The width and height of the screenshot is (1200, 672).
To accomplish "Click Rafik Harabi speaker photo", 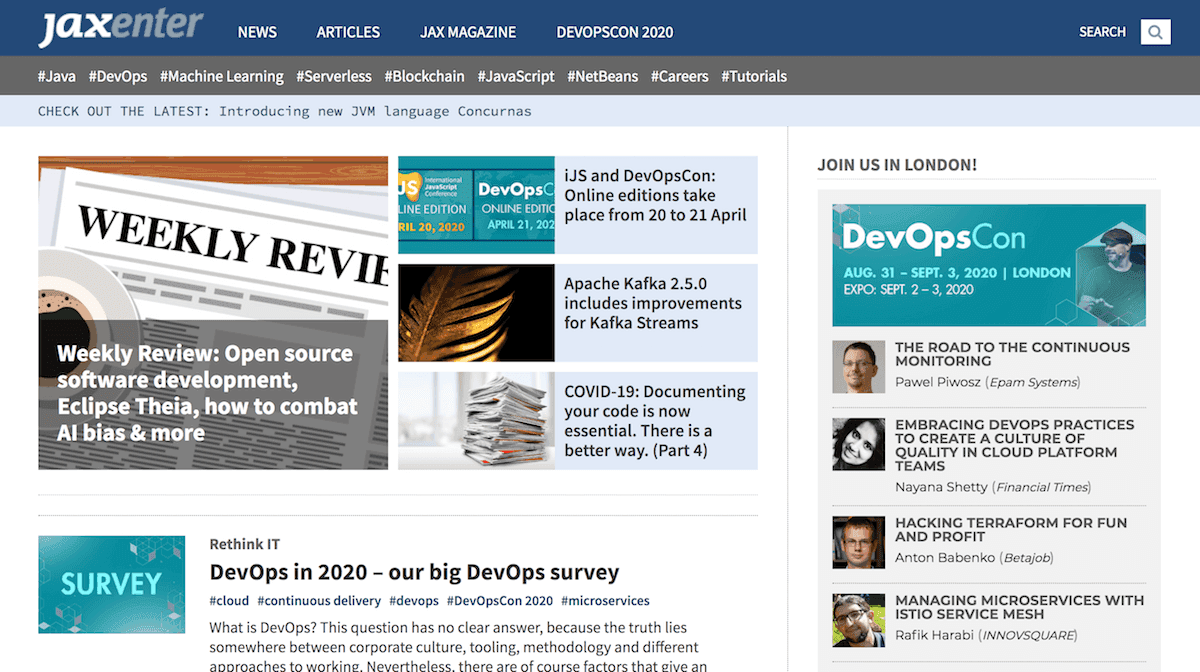I will (x=859, y=620).
